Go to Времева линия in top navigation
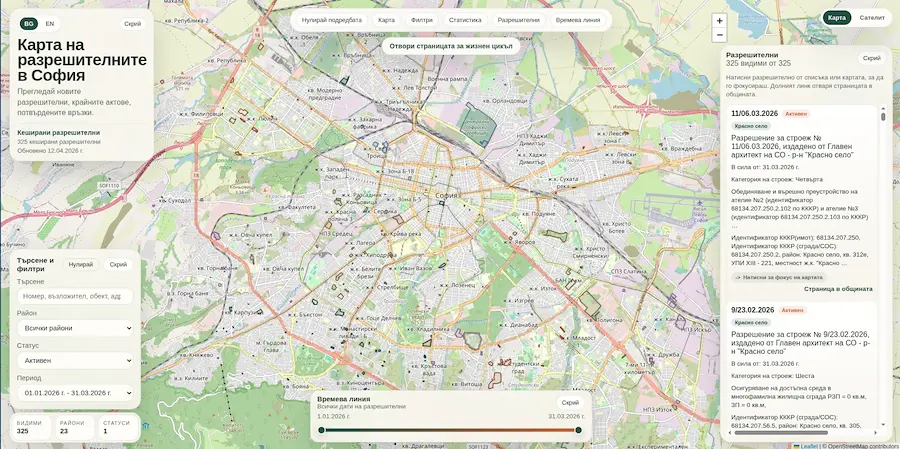 (x=576, y=20)
